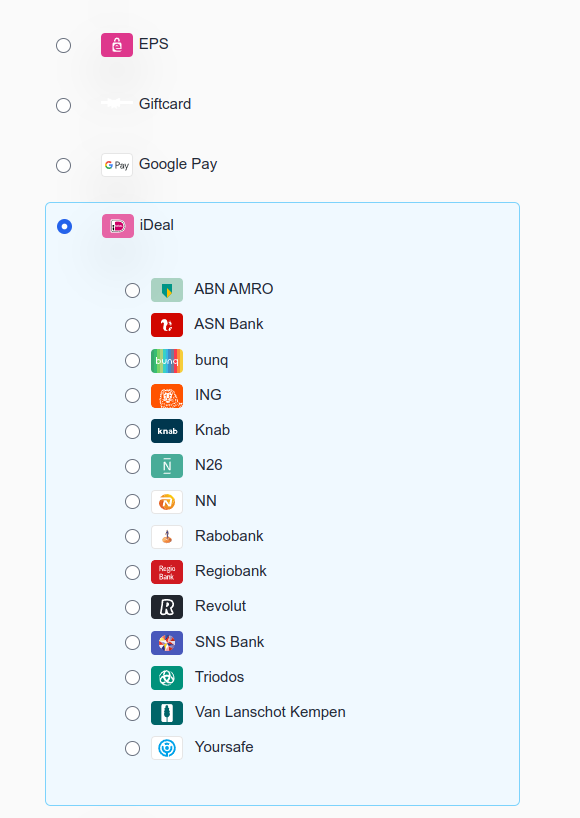Image resolution: width=580 pixels, height=818 pixels.
Task: Click the Triodos logo icon
Action: [167, 678]
